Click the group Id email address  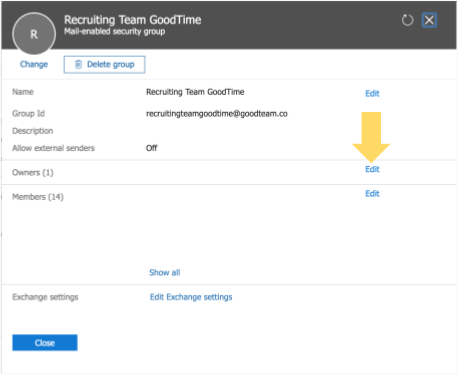(217, 114)
